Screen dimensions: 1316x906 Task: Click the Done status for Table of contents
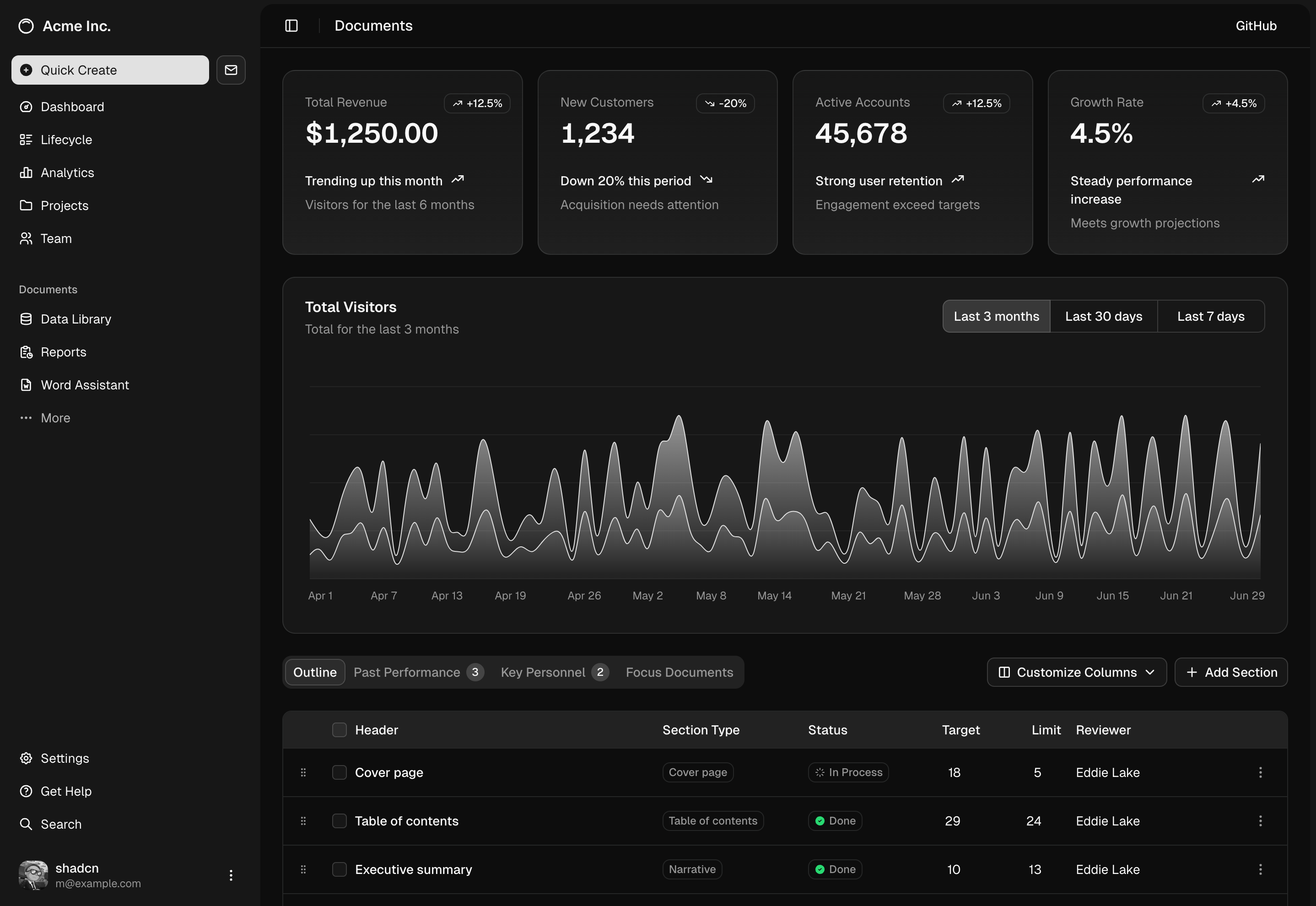coord(835,821)
